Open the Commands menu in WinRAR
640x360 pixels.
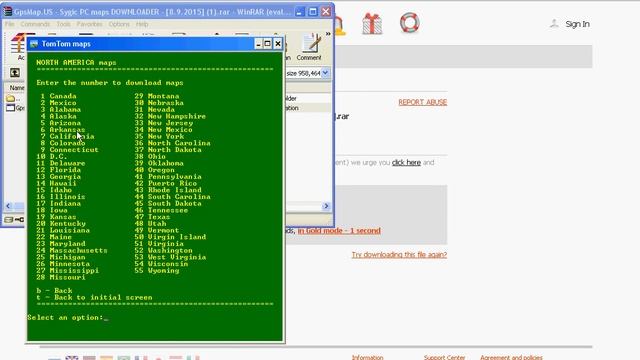coord(35,24)
